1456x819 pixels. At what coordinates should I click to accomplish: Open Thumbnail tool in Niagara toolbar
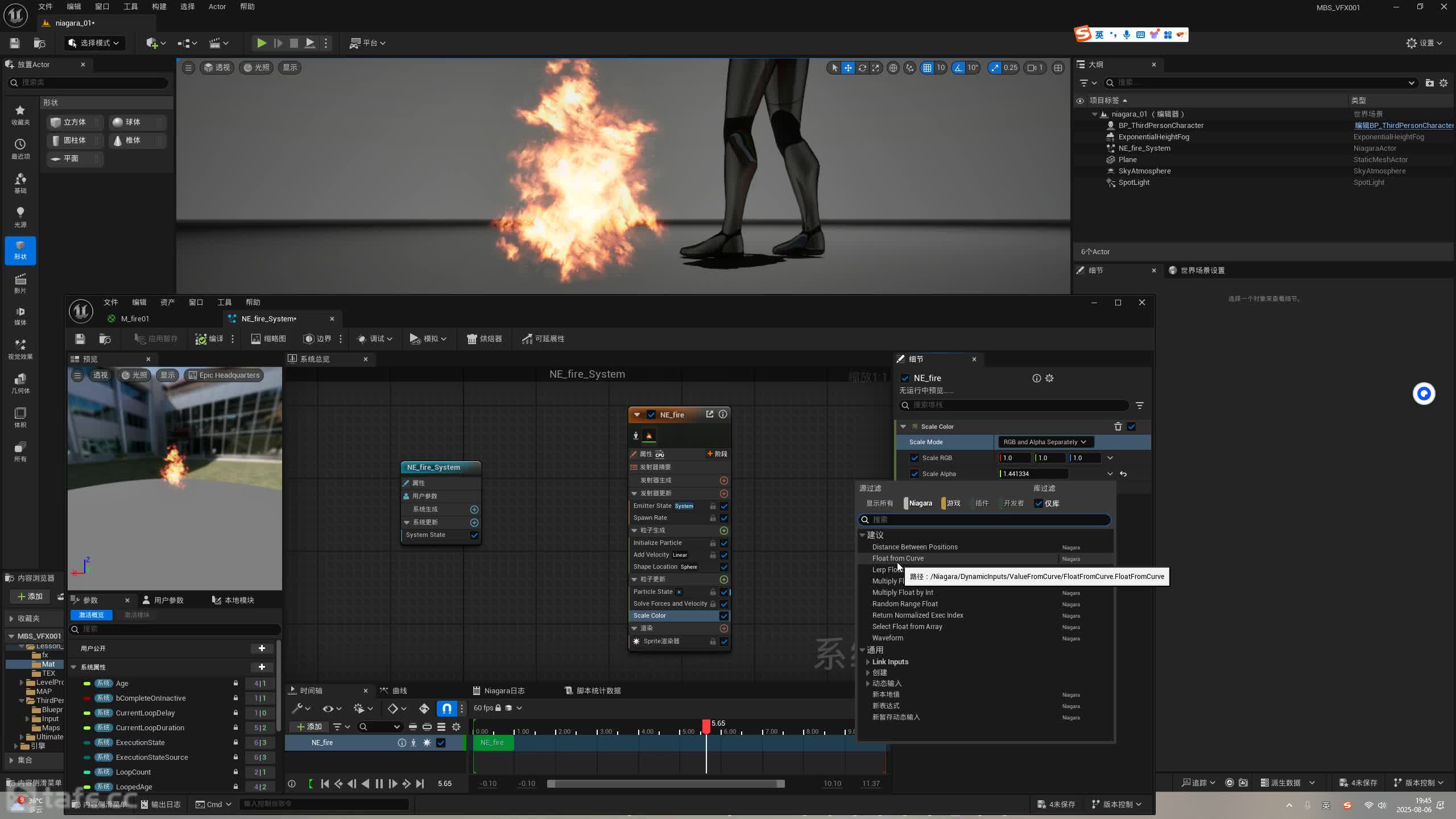268,339
